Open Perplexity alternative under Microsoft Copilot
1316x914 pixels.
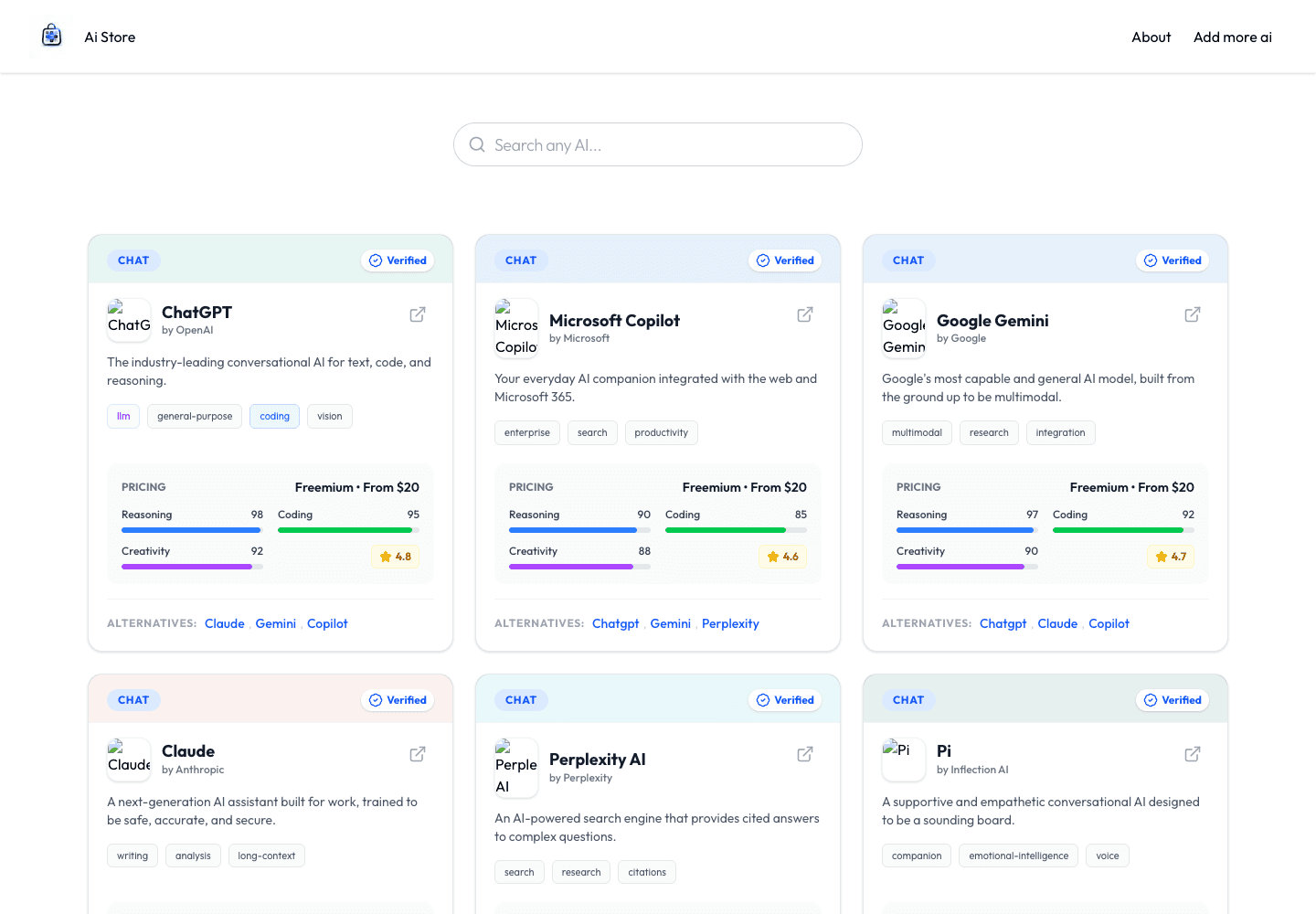(730, 623)
